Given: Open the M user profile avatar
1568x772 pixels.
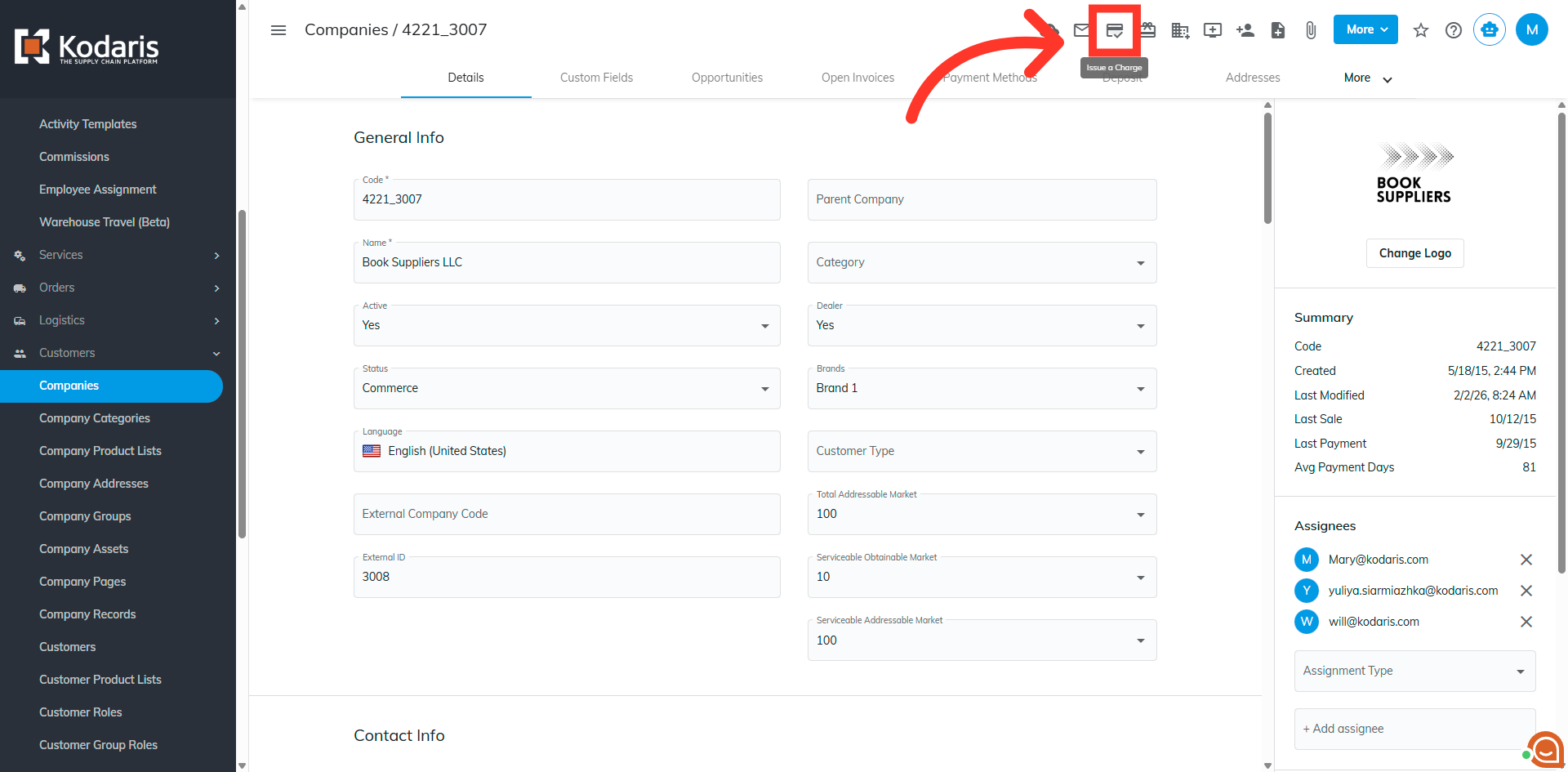Looking at the screenshot, I should tap(1532, 29).
